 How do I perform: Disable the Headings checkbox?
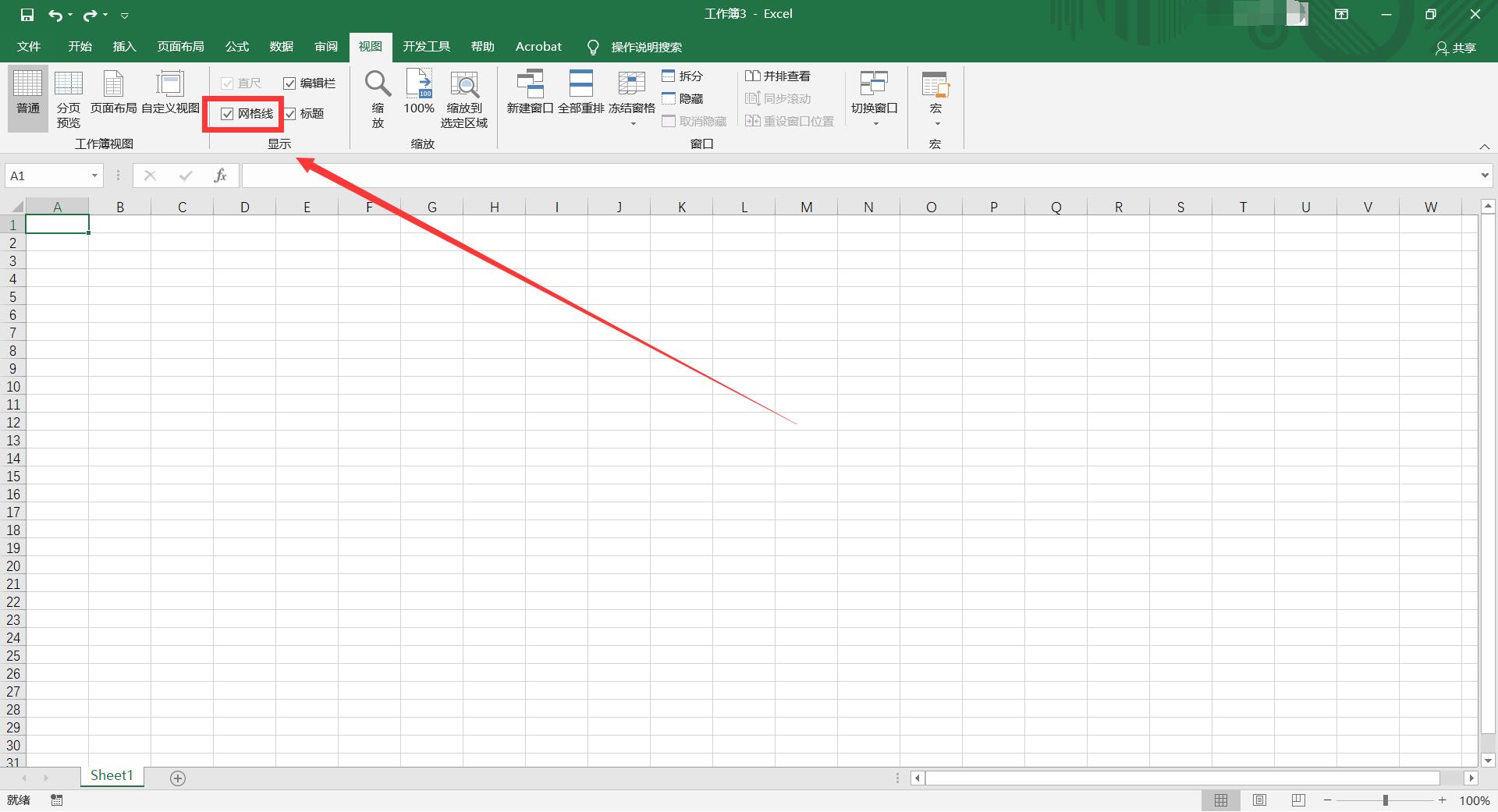coord(289,114)
